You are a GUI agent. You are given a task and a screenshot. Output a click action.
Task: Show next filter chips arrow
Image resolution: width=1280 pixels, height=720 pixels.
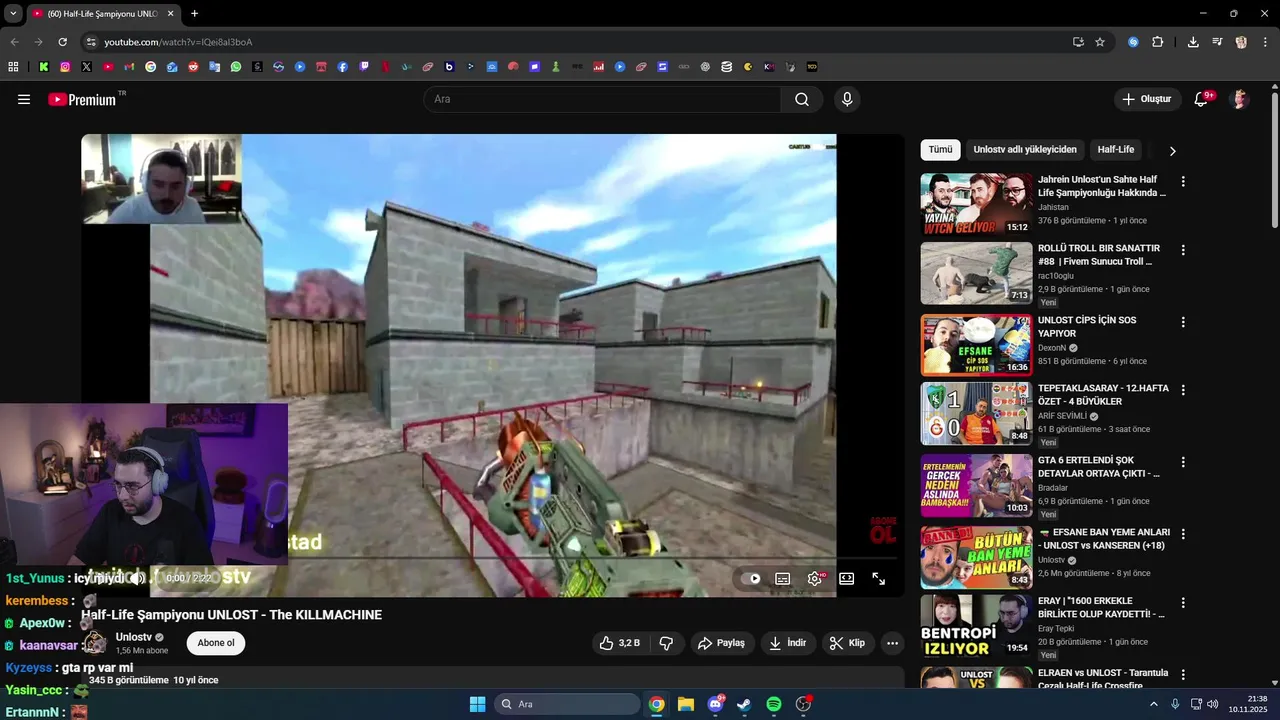tap(1172, 151)
